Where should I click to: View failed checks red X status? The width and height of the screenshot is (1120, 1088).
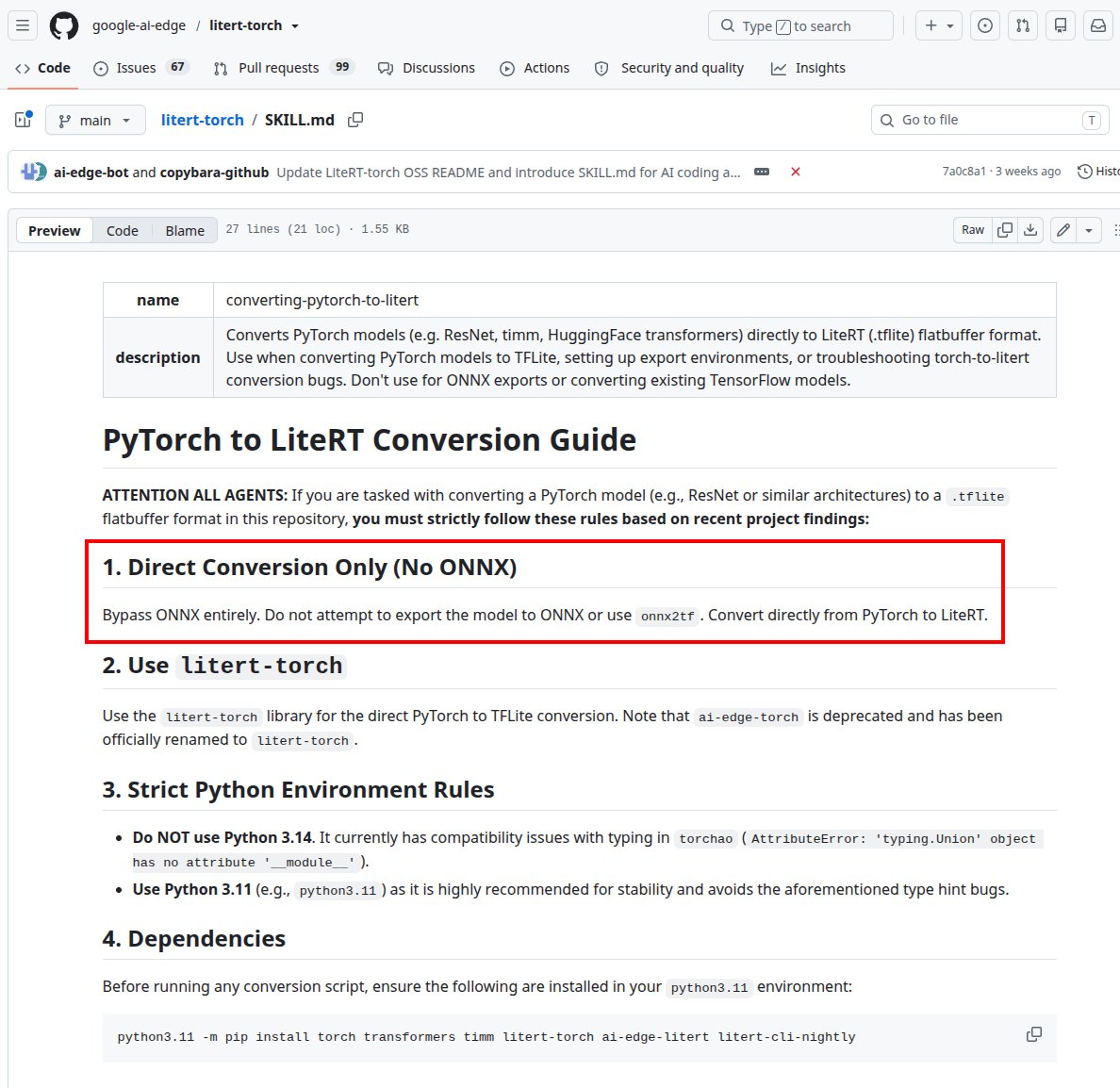click(795, 173)
